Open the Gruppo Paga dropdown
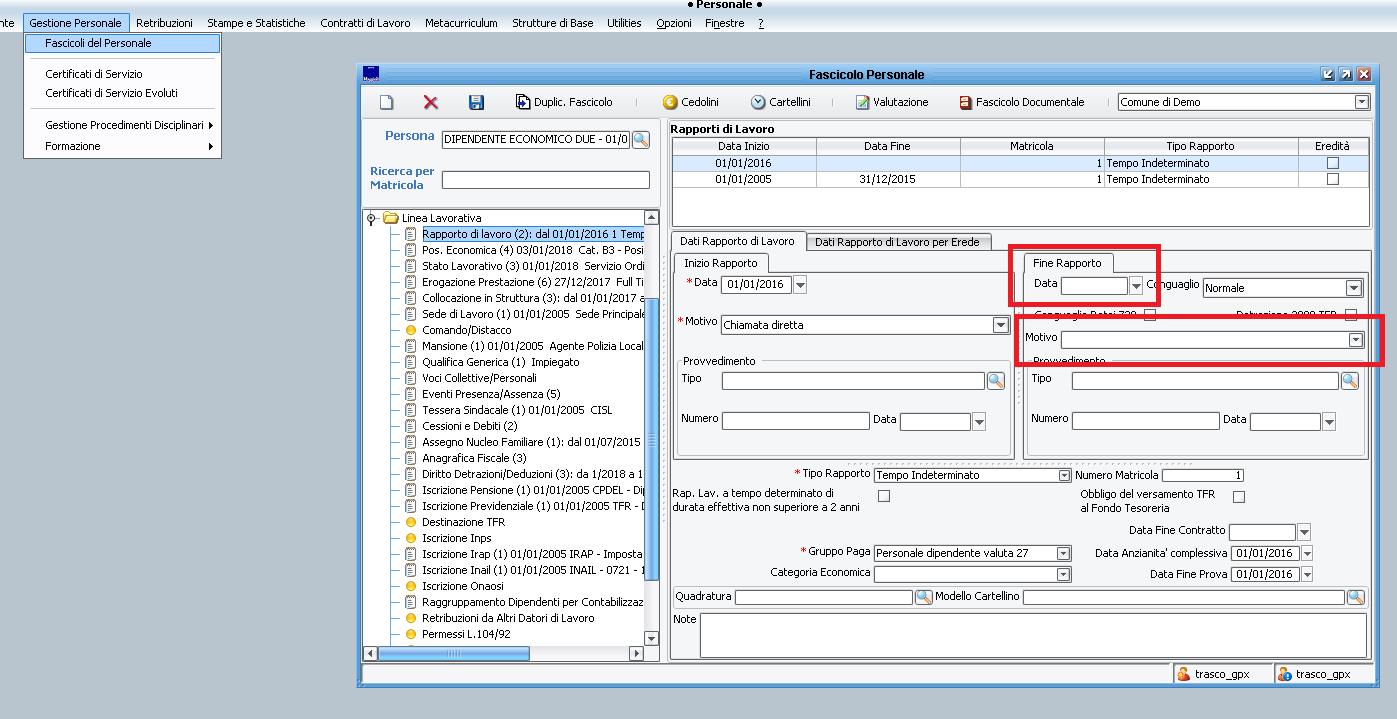The image size is (1397, 719). [x=1063, y=553]
